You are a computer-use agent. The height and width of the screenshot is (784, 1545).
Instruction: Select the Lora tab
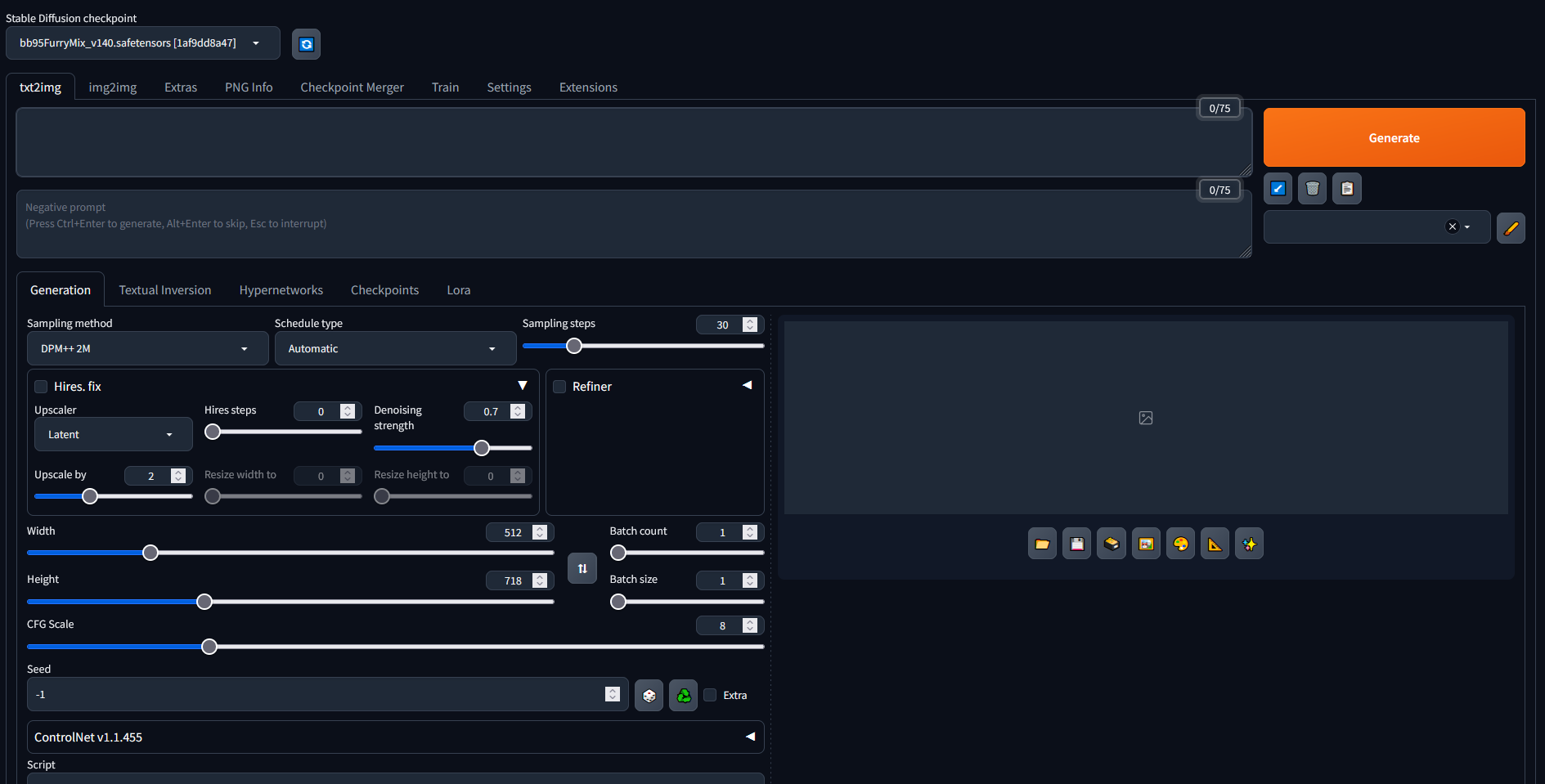pyautogui.click(x=458, y=290)
